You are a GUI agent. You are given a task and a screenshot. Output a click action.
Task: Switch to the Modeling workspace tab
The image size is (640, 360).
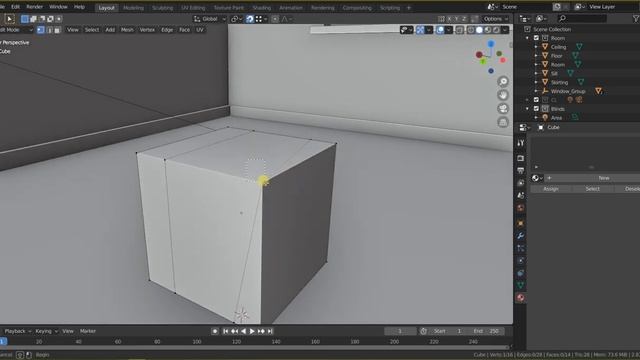pos(133,8)
